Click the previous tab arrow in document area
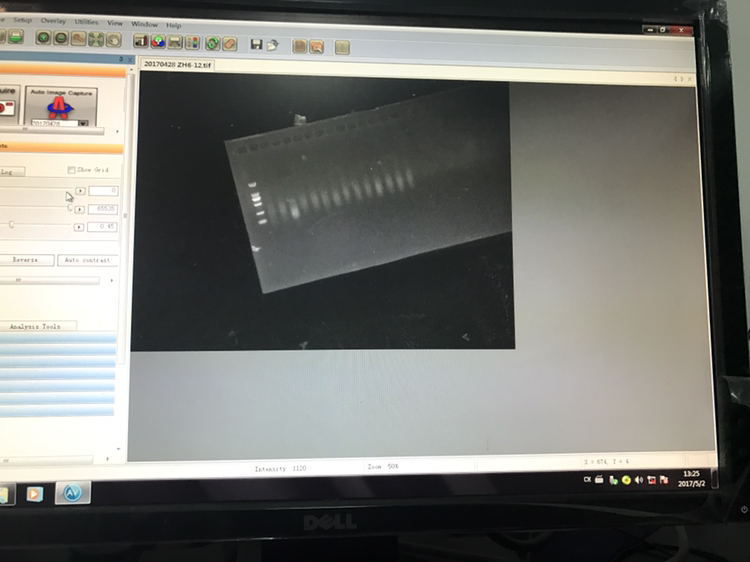Image resolution: width=750 pixels, height=562 pixels. (675, 79)
